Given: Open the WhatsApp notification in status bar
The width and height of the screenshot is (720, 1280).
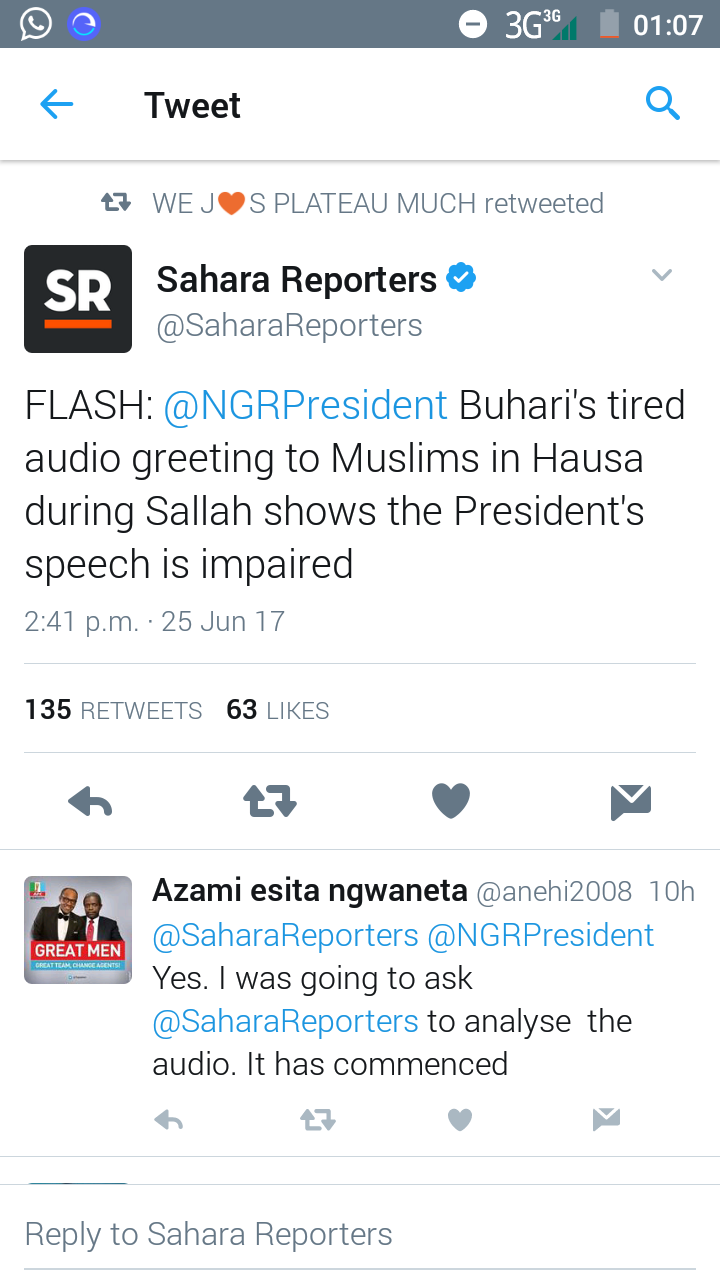Looking at the screenshot, I should coord(35,23).
